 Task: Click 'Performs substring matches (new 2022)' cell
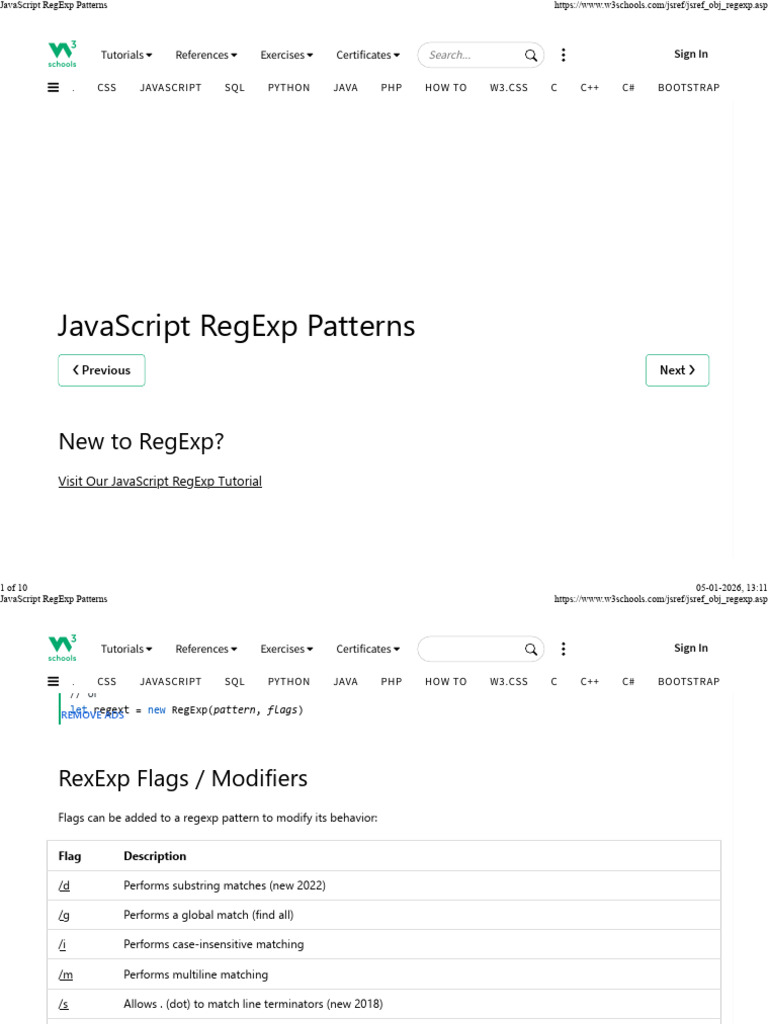click(225, 886)
